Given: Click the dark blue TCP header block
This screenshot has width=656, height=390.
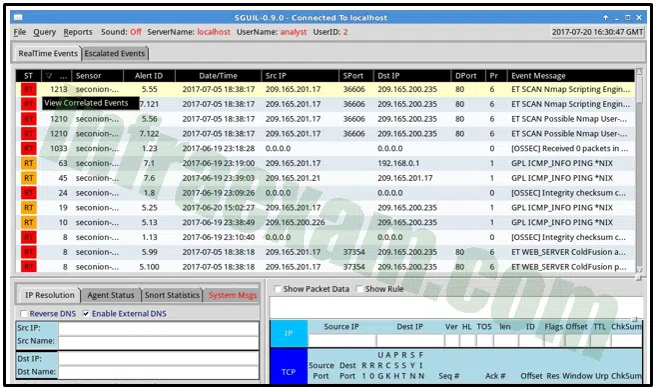Looking at the screenshot, I should [289, 372].
